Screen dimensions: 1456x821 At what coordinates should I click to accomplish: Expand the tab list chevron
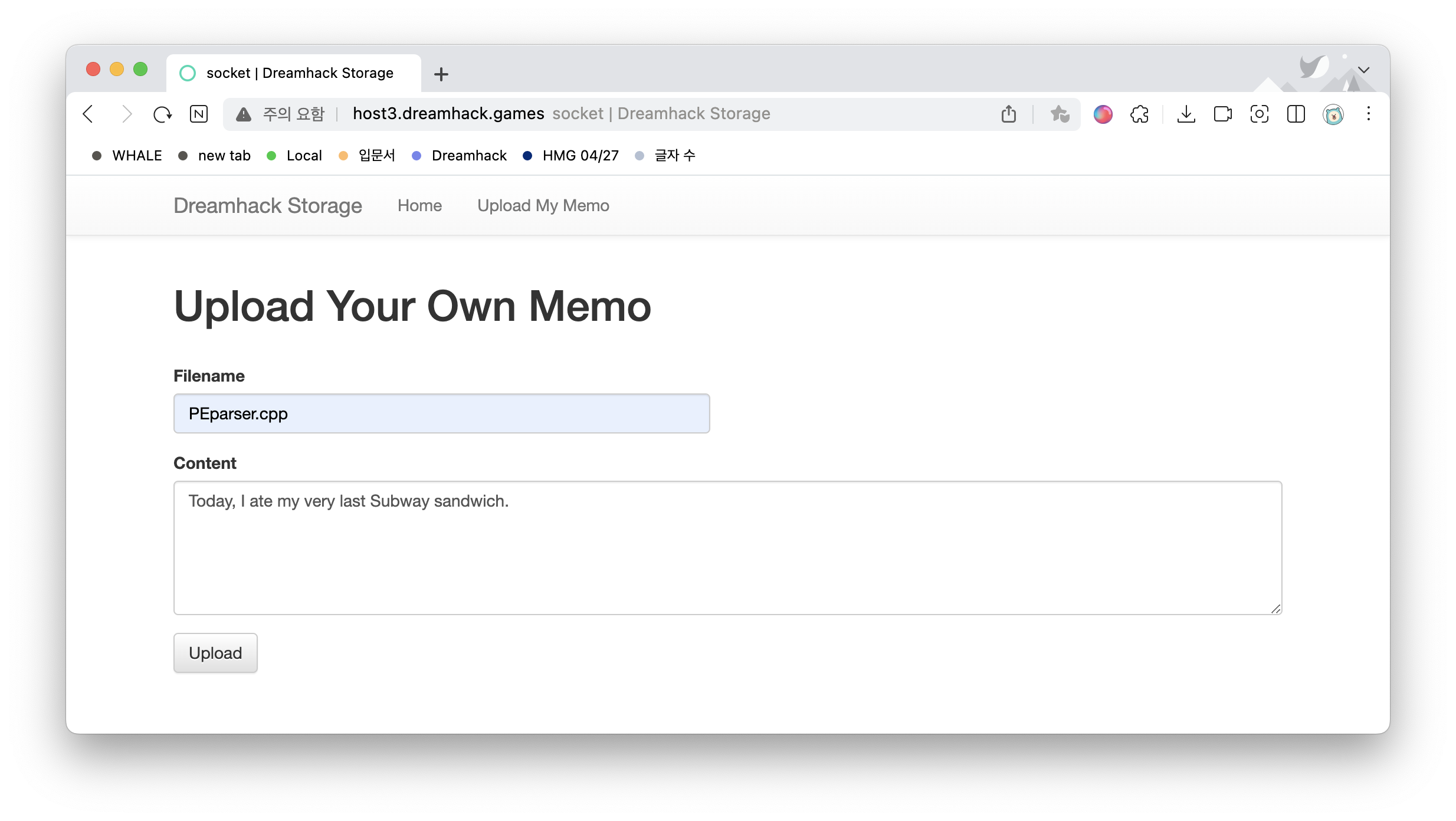[x=1363, y=70]
